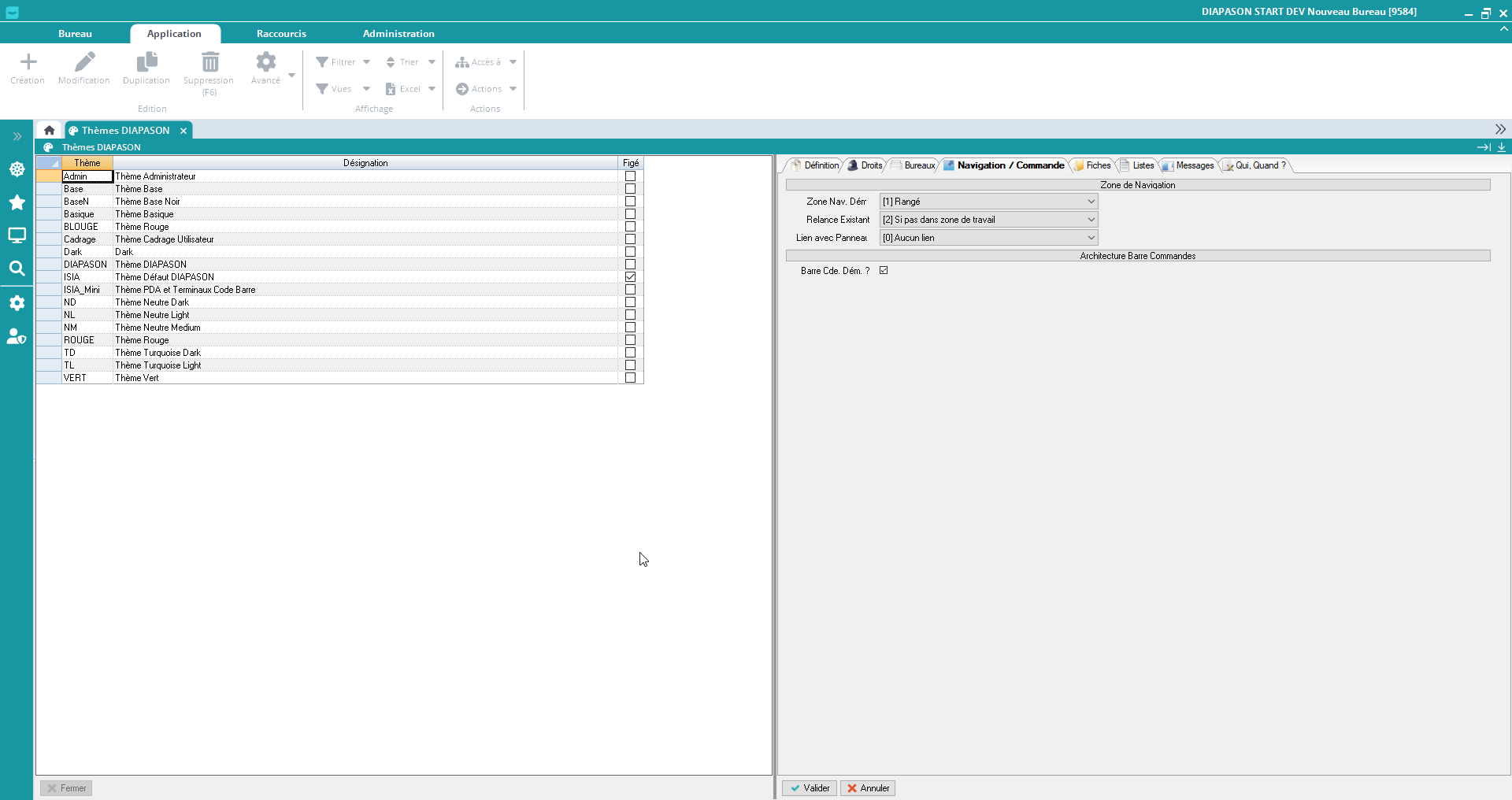Click the Suppression trash icon
This screenshot has height=800, width=1512.
209,62
